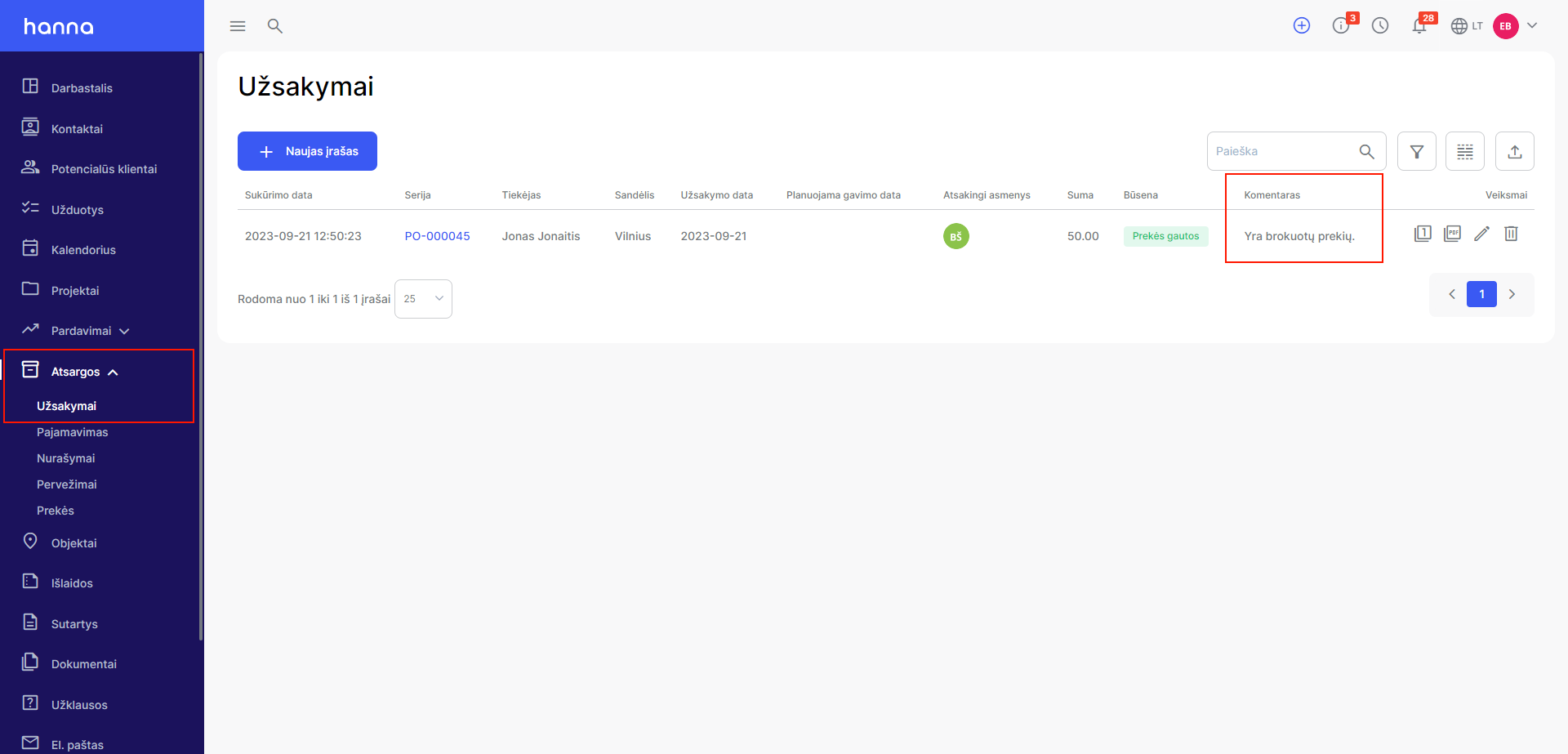Click the Komentaras column header
Image resolution: width=1568 pixels, height=754 pixels.
coord(1272,195)
